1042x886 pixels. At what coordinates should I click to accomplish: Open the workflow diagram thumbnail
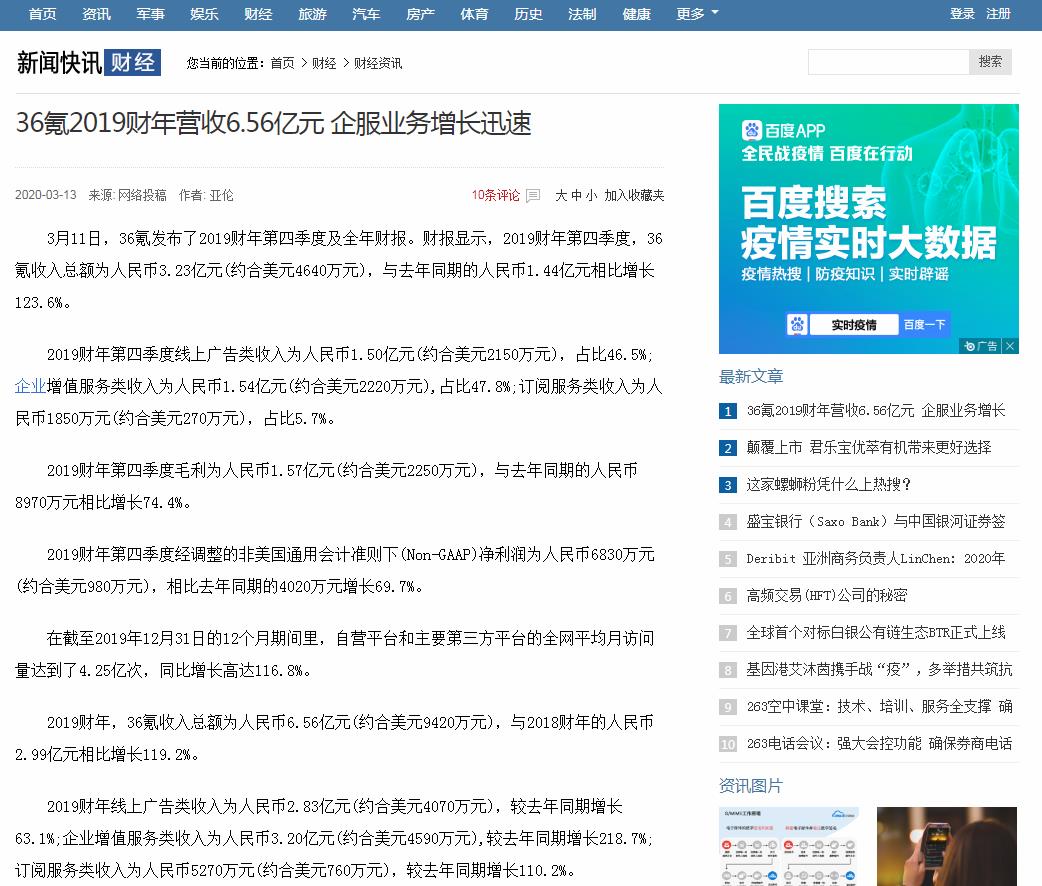click(789, 846)
